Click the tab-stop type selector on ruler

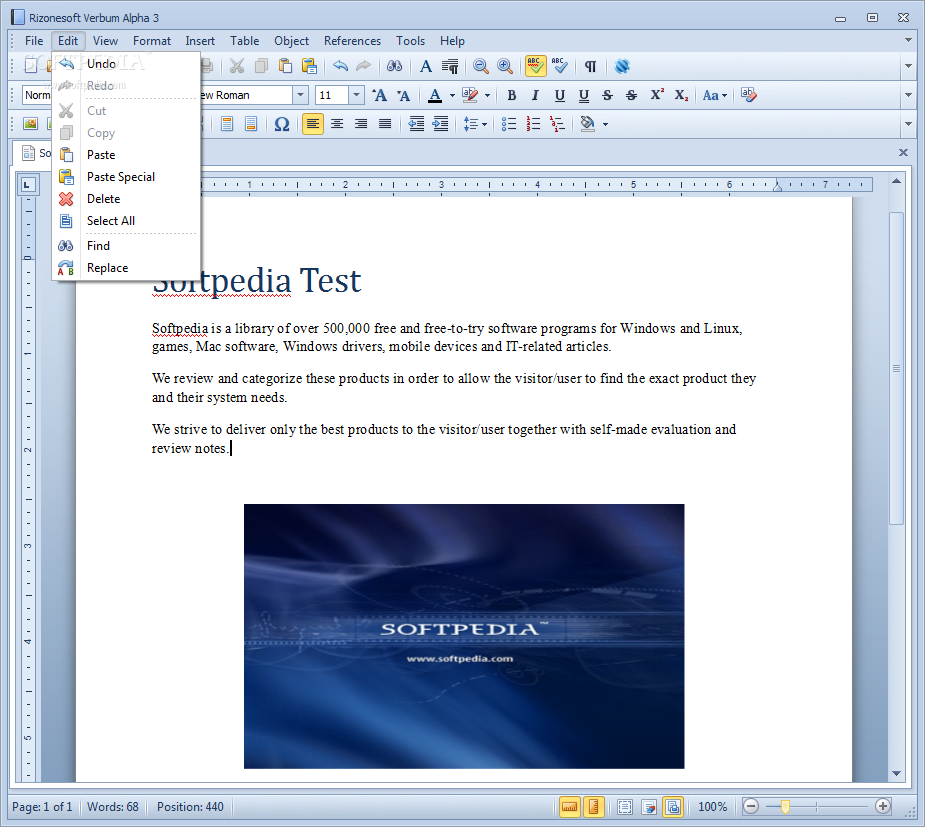pos(27,185)
